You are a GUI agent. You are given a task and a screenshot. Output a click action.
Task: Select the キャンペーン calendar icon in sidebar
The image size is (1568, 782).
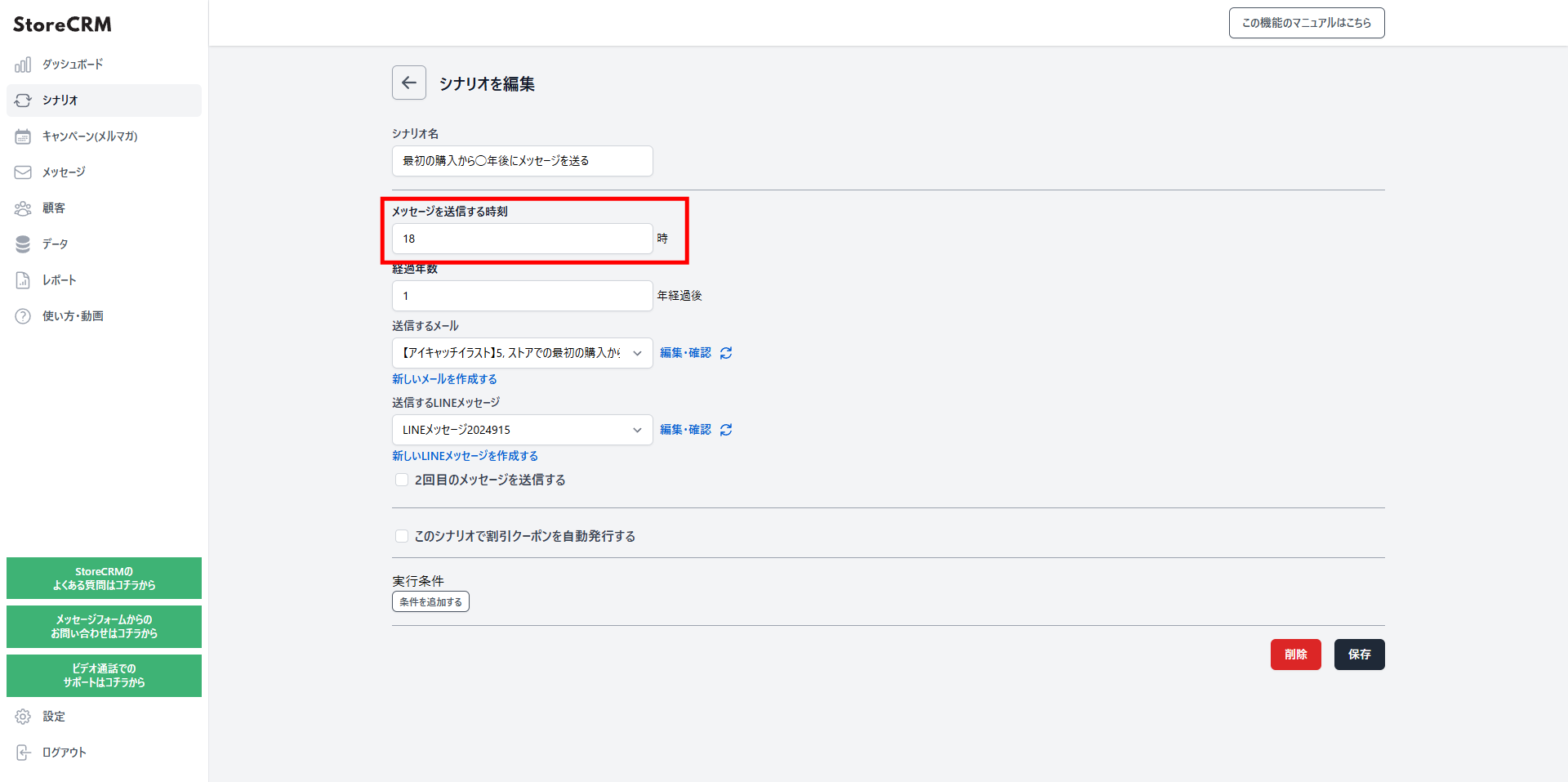[x=23, y=136]
